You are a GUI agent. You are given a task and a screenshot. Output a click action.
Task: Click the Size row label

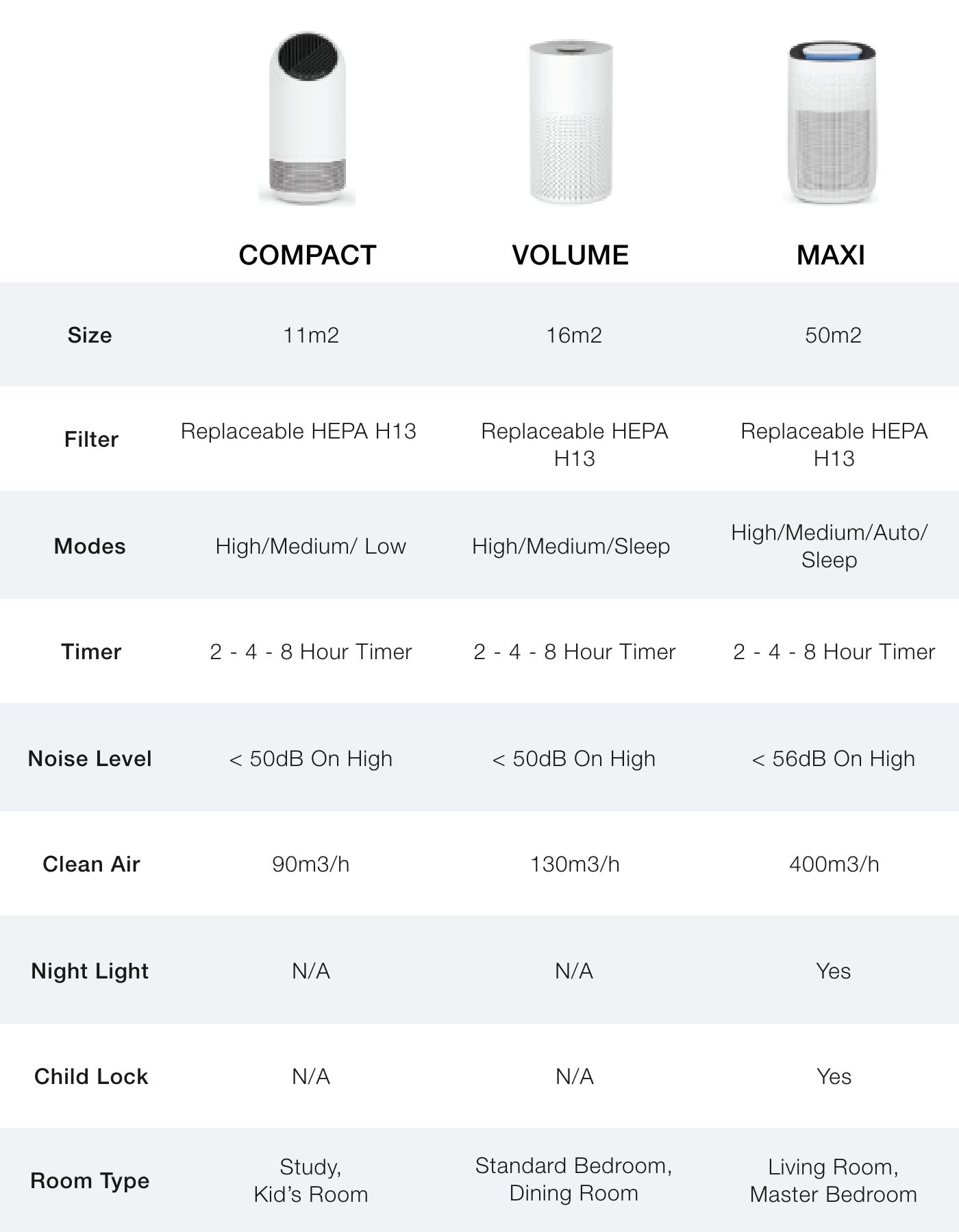90,335
